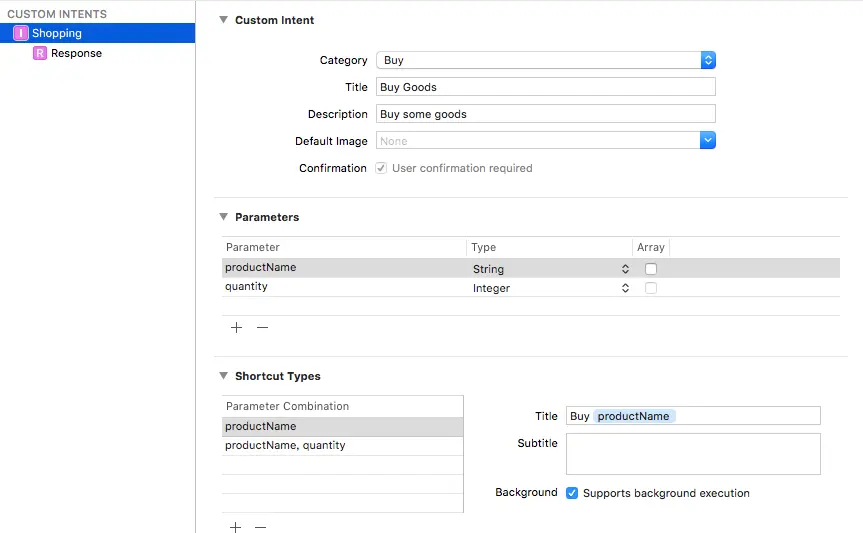Add a new parameter with plus button
The height and width of the screenshot is (533, 863).
237,327
